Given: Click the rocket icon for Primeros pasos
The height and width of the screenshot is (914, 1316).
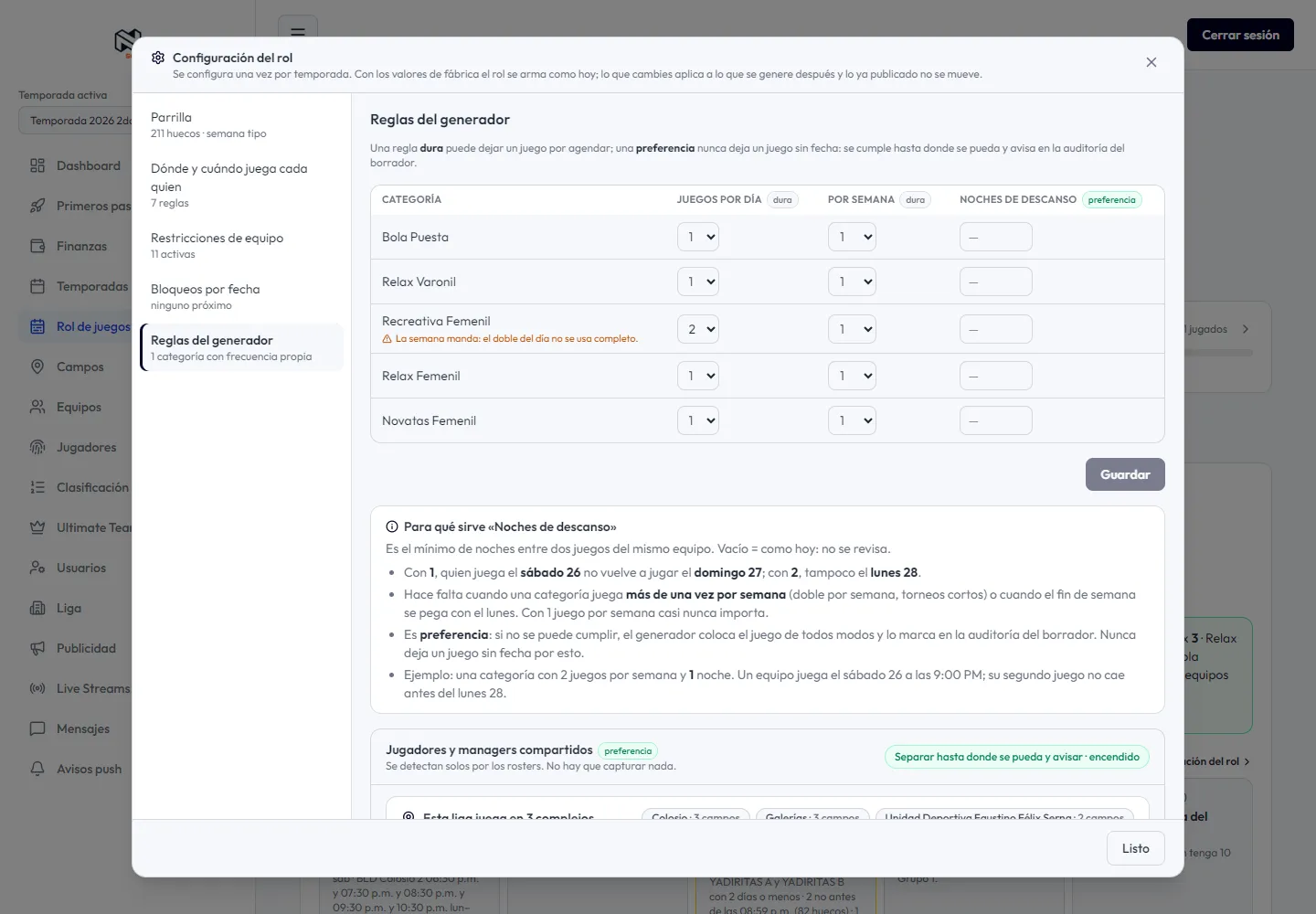Looking at the screenshot, I should pyautogui.click(x=37, y=206).
